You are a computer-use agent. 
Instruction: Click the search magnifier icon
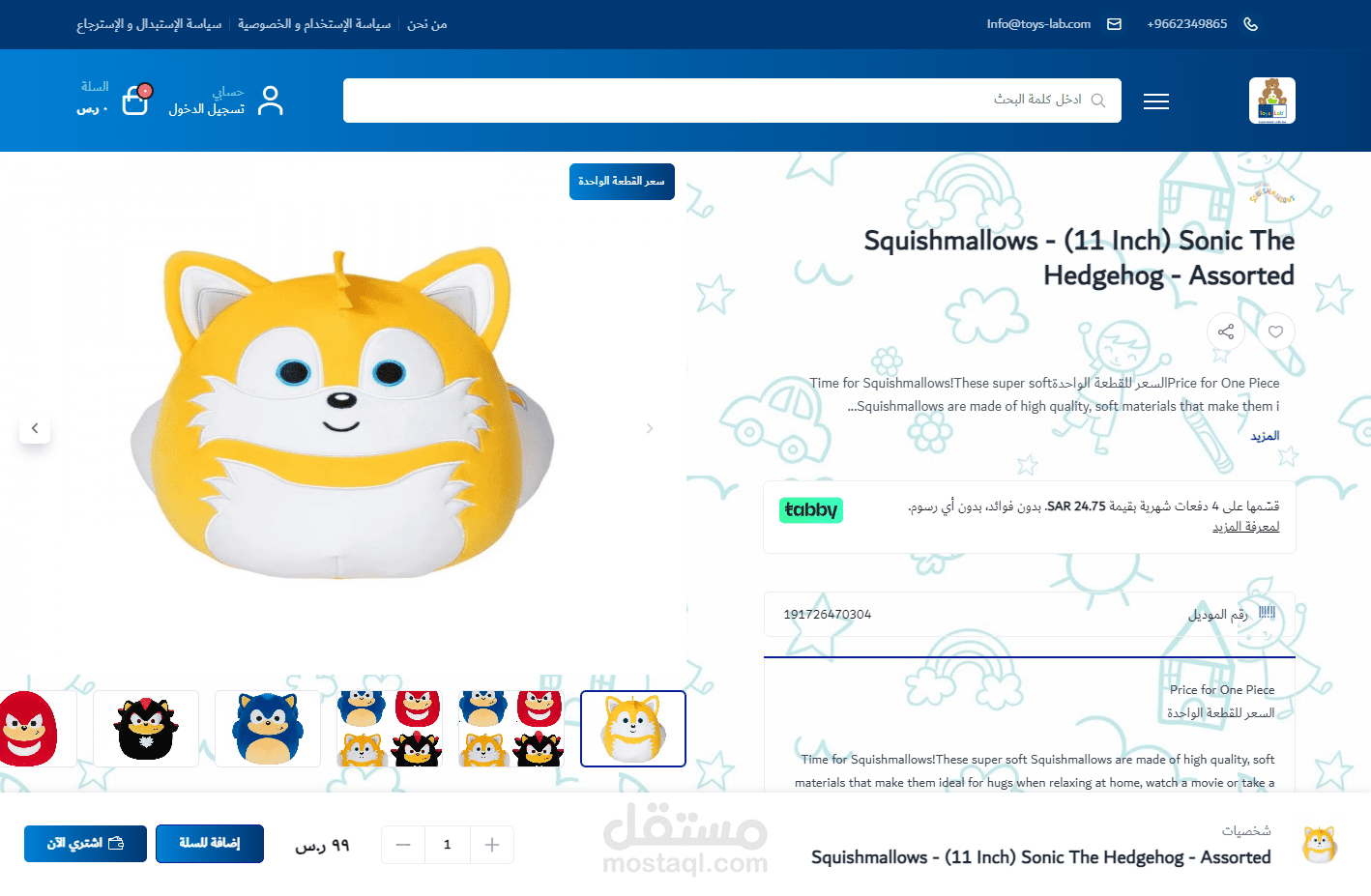coord(1098,101)
